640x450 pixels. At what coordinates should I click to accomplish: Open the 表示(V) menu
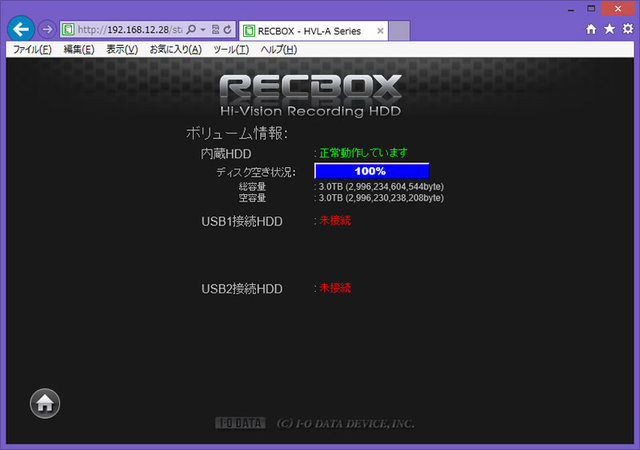(122, 50)
